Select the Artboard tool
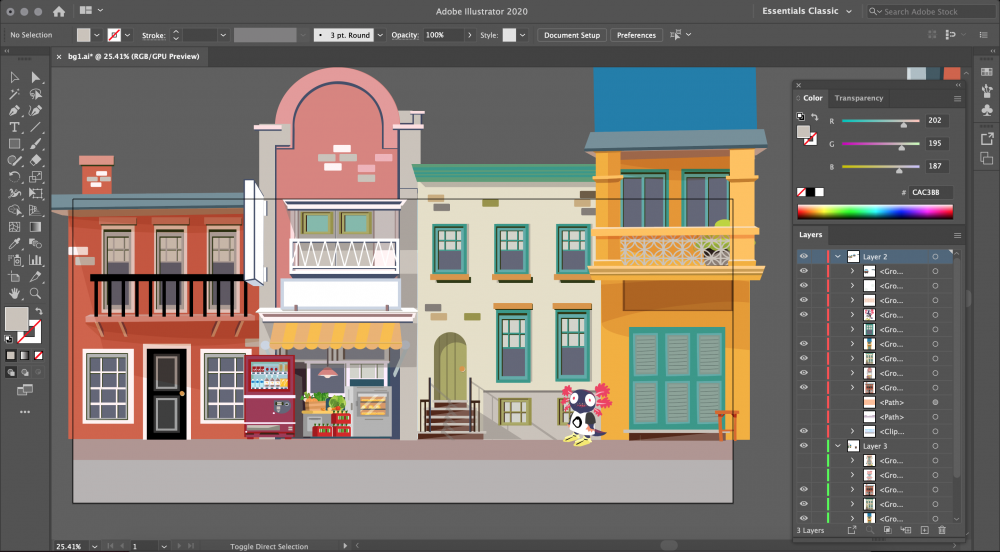1000x552 pixels. click(14, 277)
